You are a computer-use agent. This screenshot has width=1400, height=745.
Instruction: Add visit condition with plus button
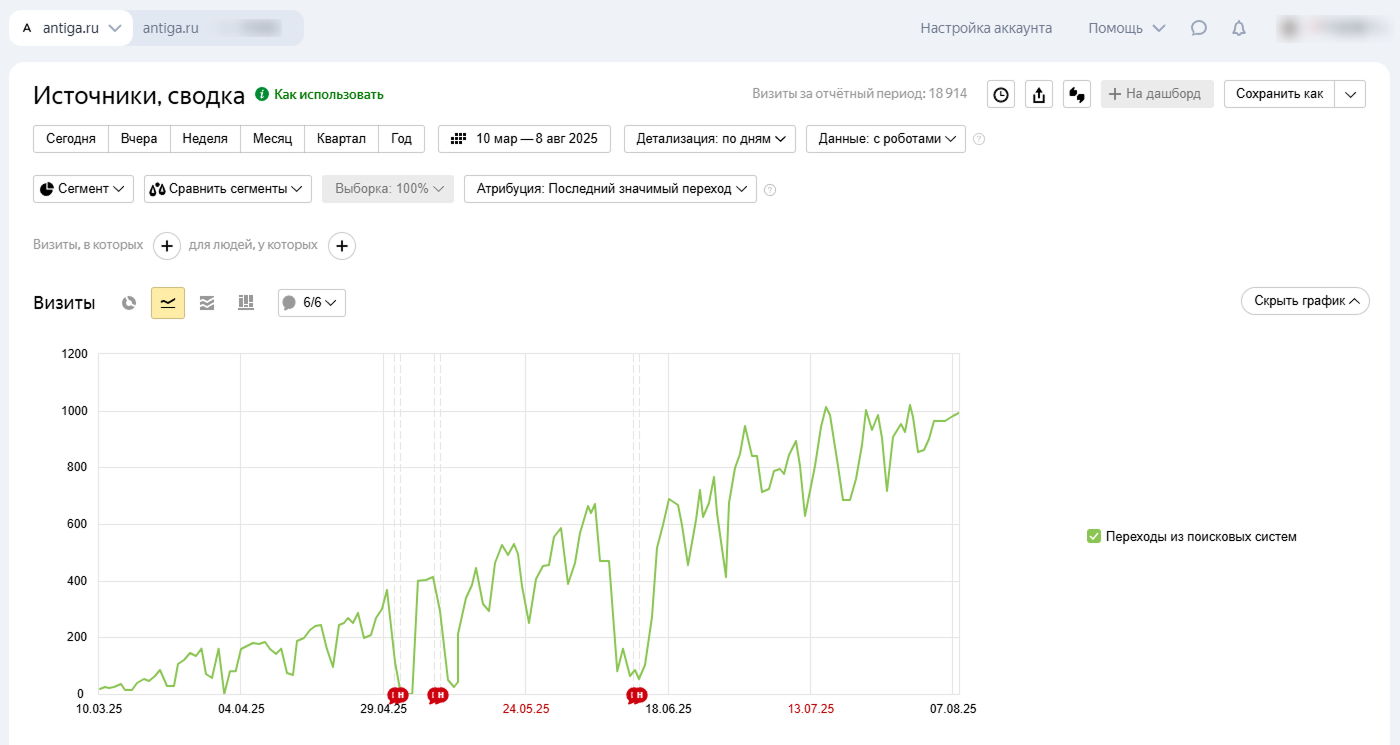click(x=167, y=245)
